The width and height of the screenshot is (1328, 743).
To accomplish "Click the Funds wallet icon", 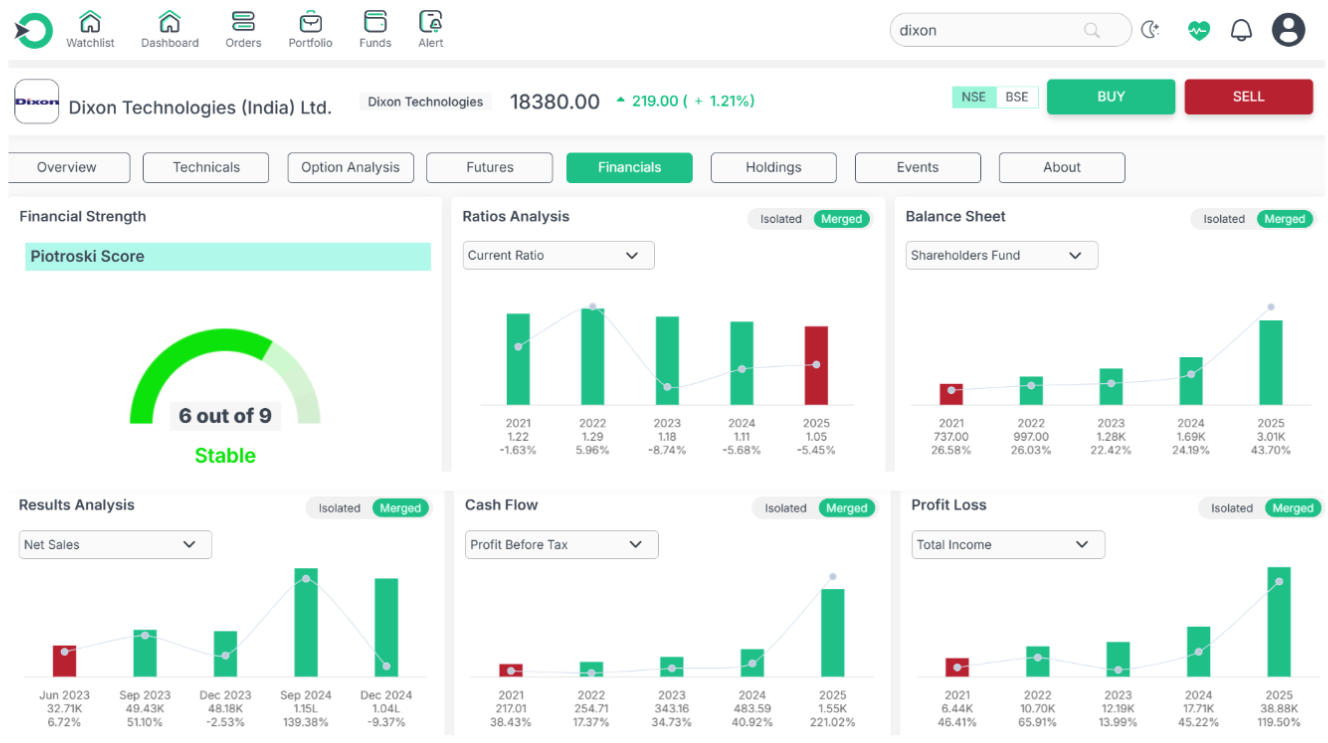I will tap(375, 22).
